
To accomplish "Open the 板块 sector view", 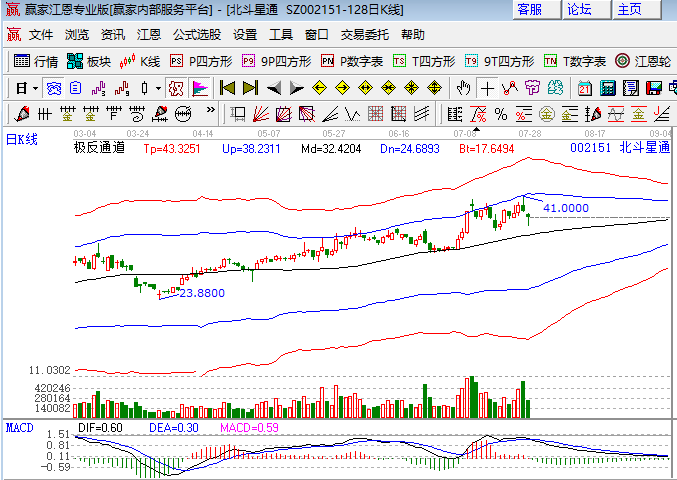I will (89, 62).
